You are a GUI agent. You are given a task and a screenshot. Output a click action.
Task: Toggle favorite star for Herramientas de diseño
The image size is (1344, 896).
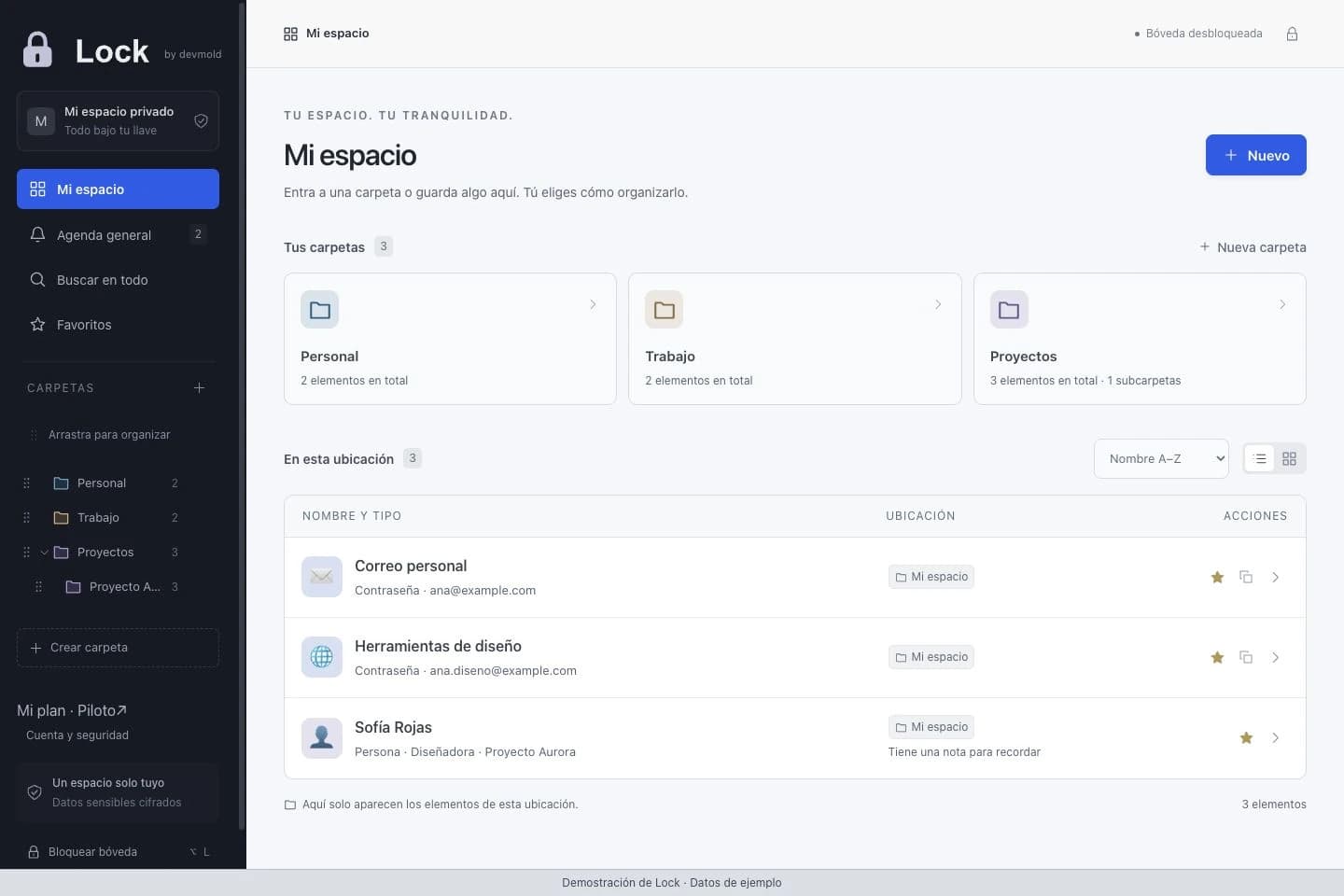1217,657
